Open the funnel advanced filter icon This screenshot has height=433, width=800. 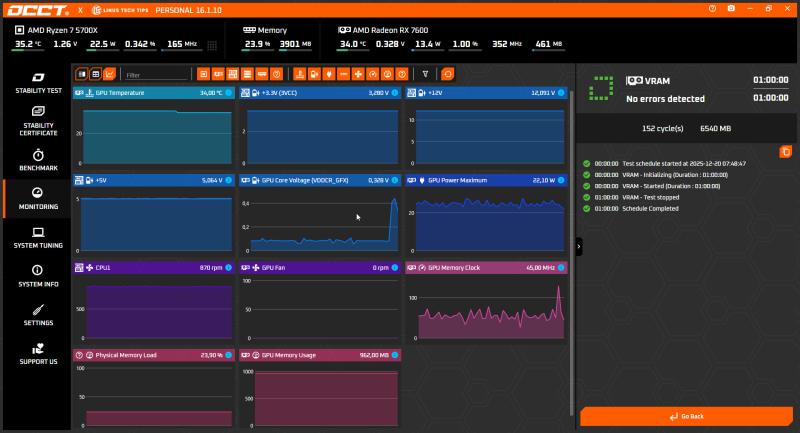425,74
